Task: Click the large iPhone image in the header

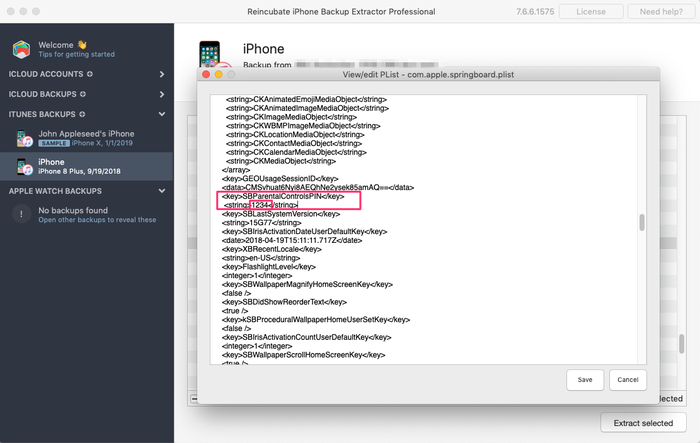Action: [x=210, y=54]
